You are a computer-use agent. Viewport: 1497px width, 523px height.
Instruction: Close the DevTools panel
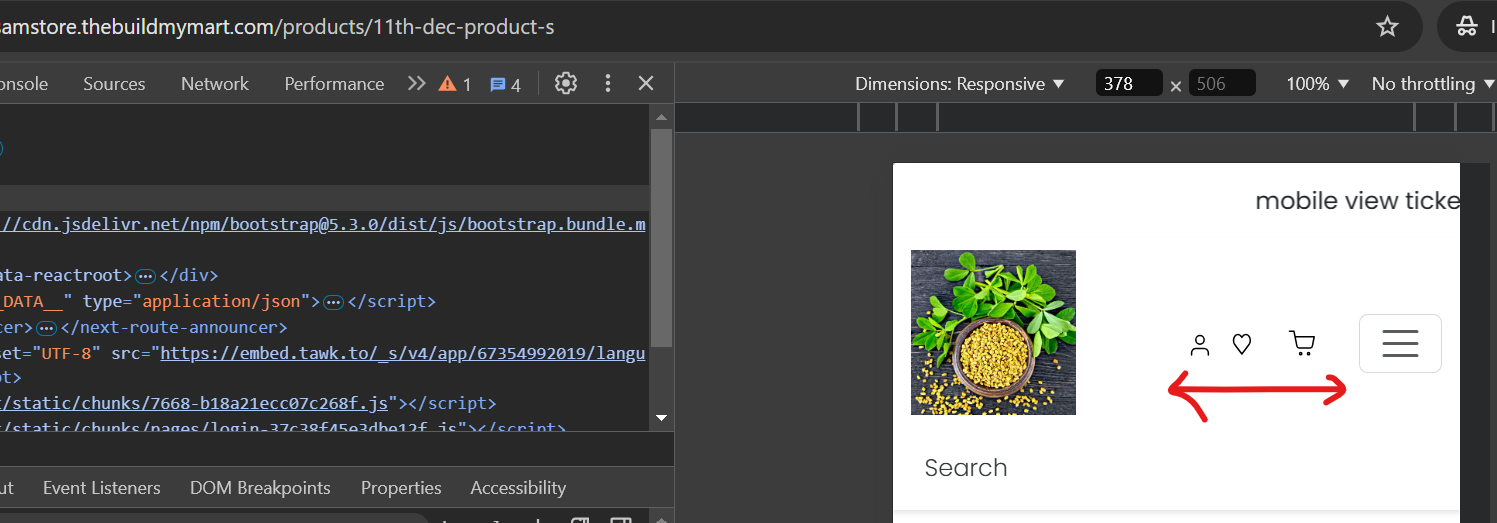(x=646, y=84)
